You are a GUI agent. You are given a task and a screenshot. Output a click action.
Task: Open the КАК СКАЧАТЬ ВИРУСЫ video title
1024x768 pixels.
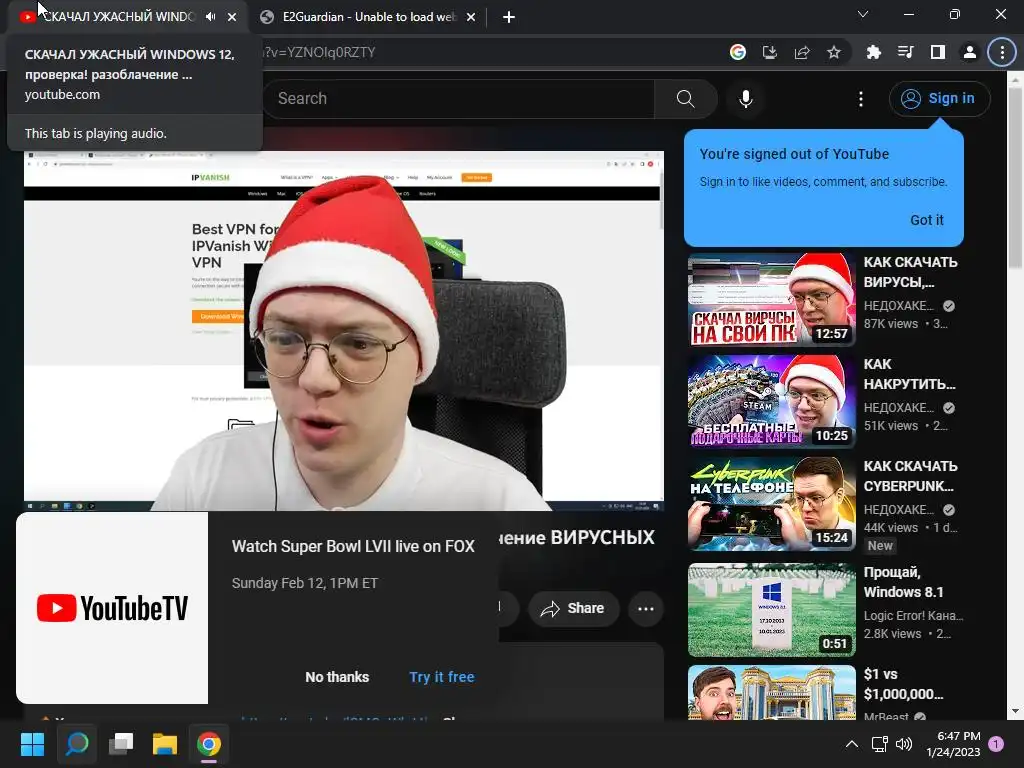(x=910, y=272)
